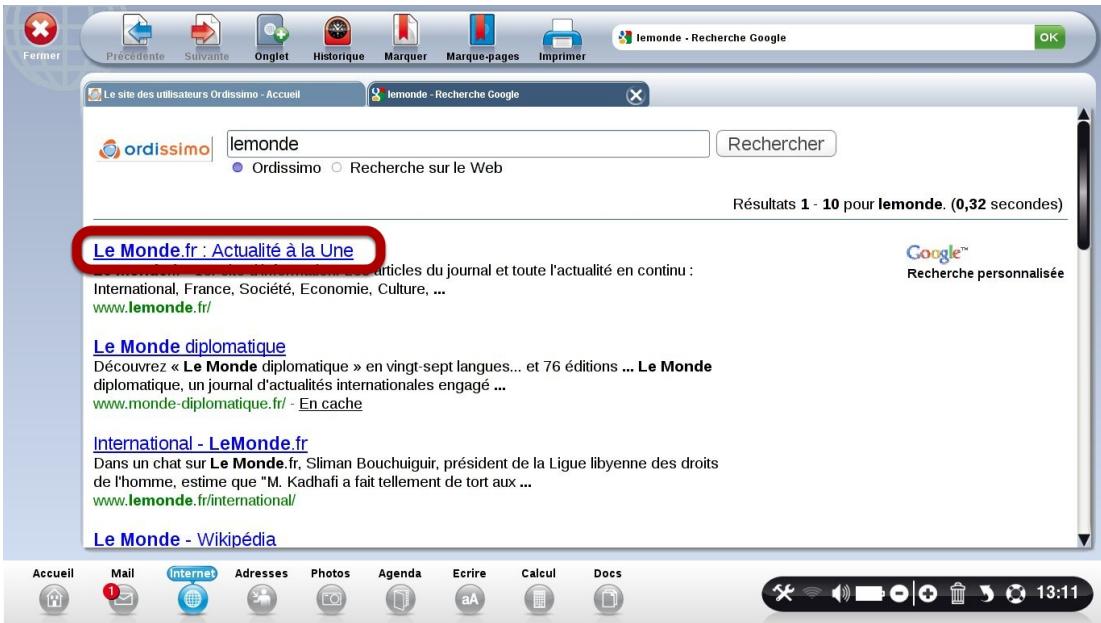Viewport: 1101px width, 623px height.
Task: Switch to the Ordissimo users site tab
Action: 225,94
